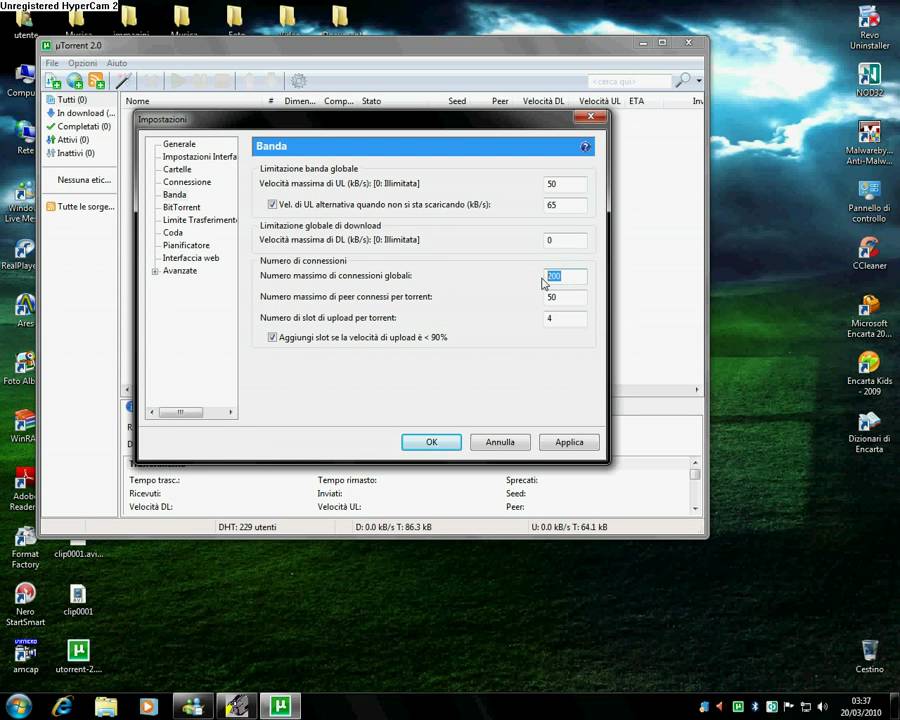The width and height of the screenshot is (900, 720).
Task: Click the blue help icon in Banda header
Action: click(x=585, y=146)
